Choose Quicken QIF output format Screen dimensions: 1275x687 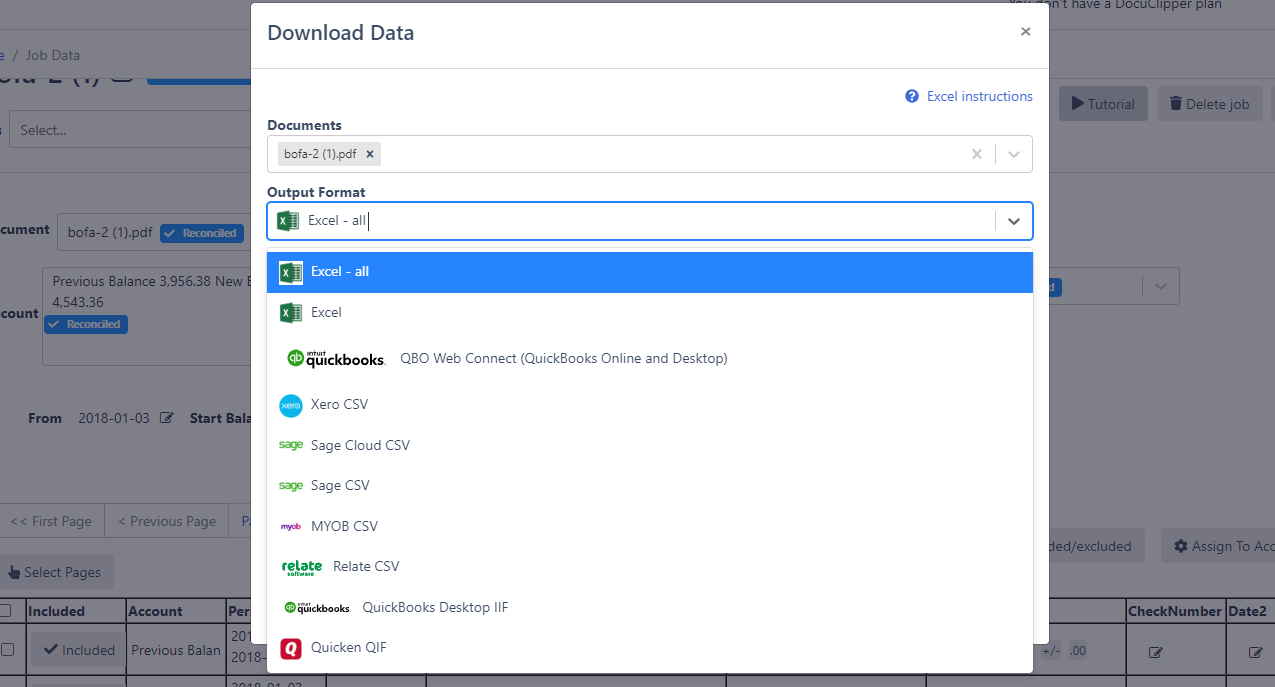point(650,648)
